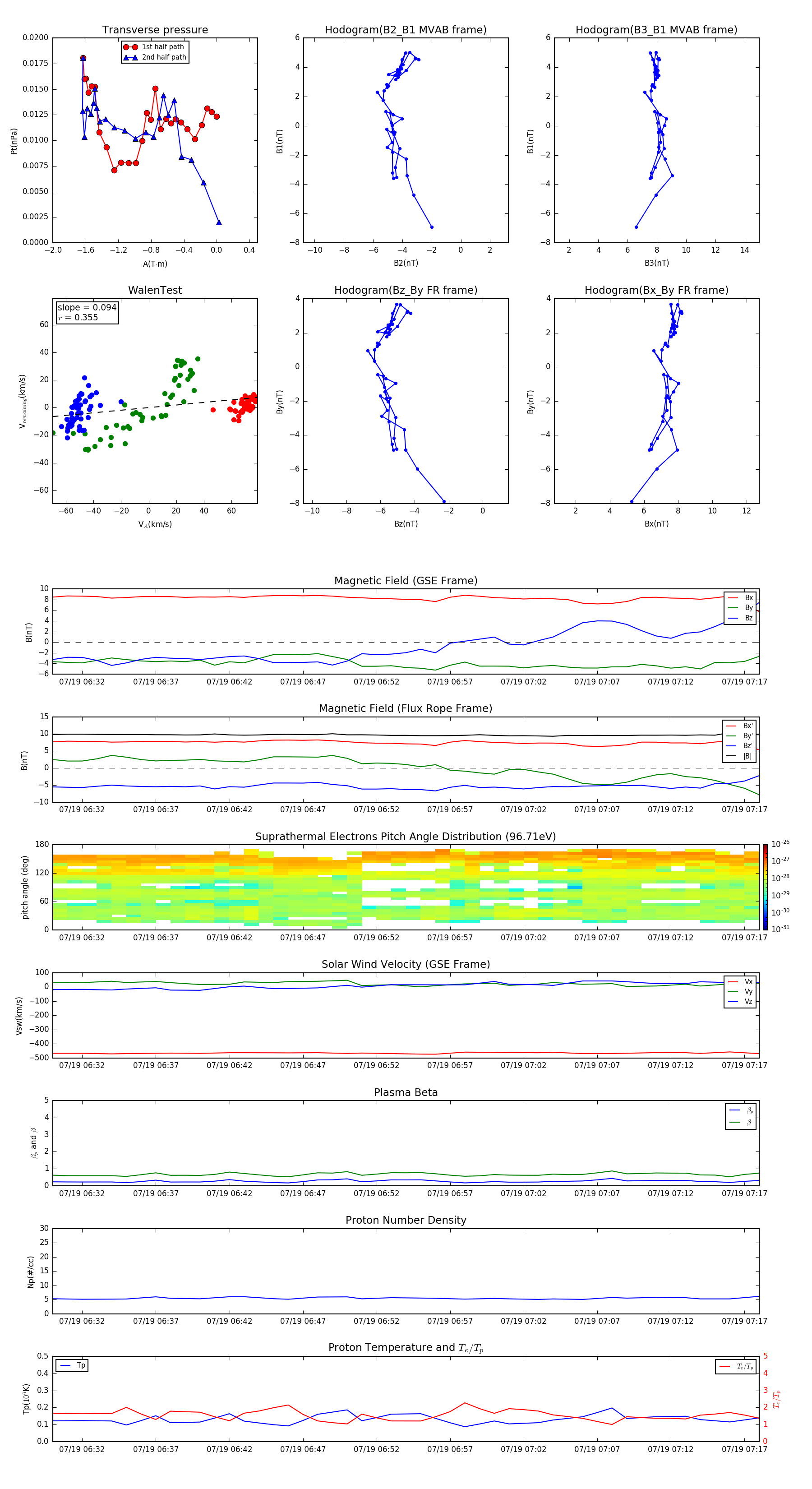Image resolution: width=812 pixels, height=1489 pixels.
Task: Click the 'Bx(nT)' x-axis label
Action: point(656,524)
